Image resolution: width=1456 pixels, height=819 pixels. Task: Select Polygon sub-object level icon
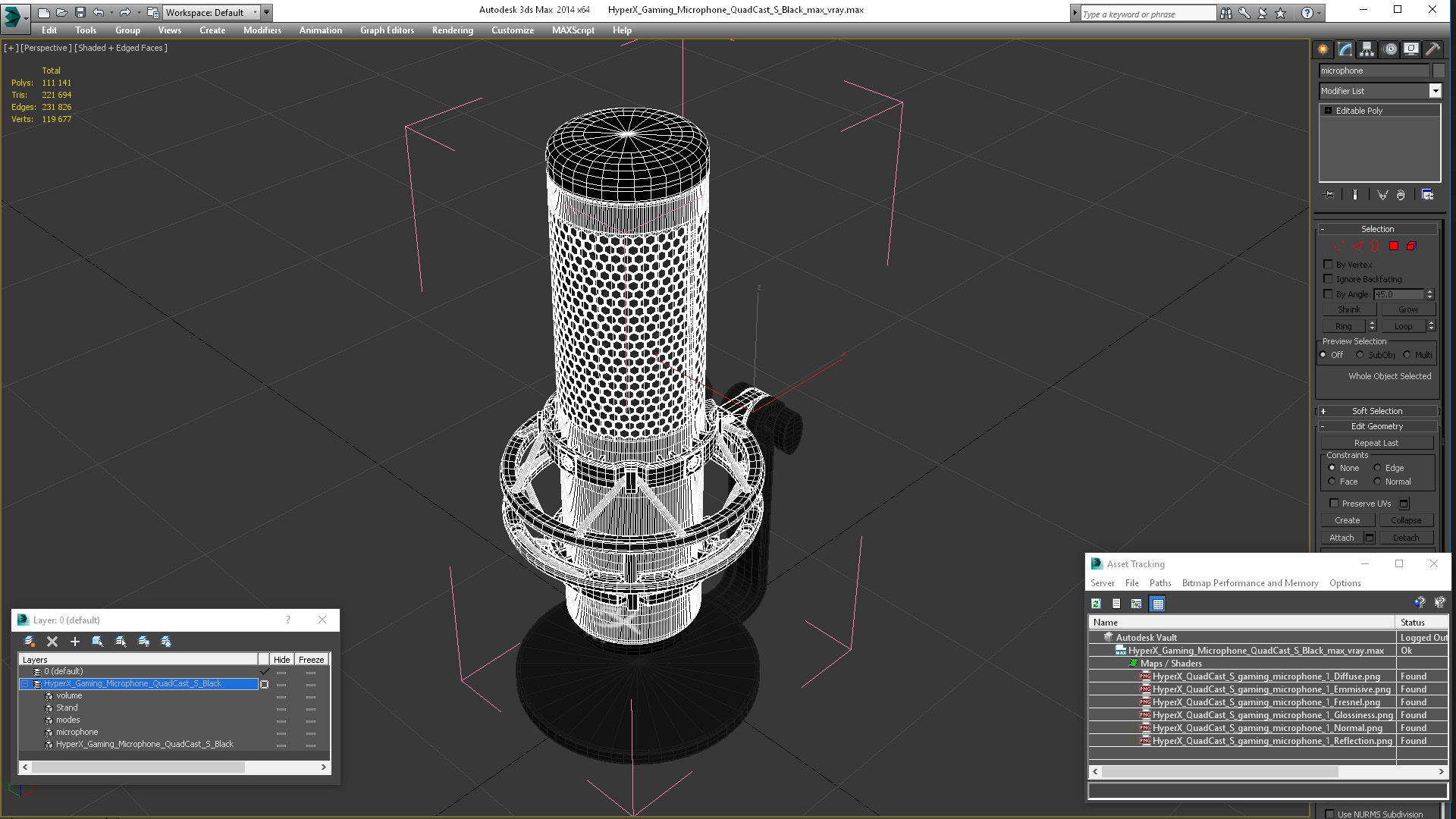1394,246
